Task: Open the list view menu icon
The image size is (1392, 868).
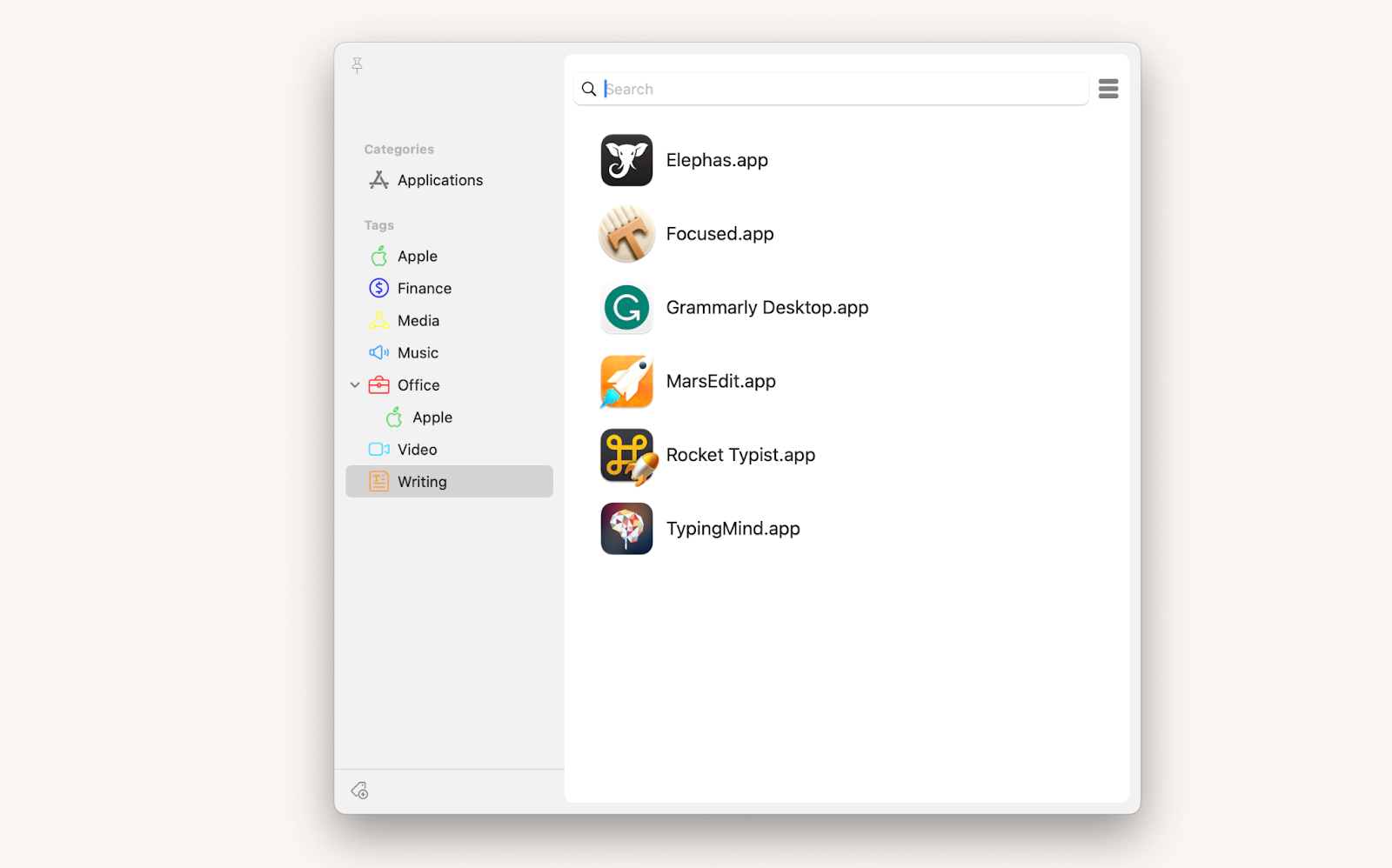Action: [x=1108, y=89]
